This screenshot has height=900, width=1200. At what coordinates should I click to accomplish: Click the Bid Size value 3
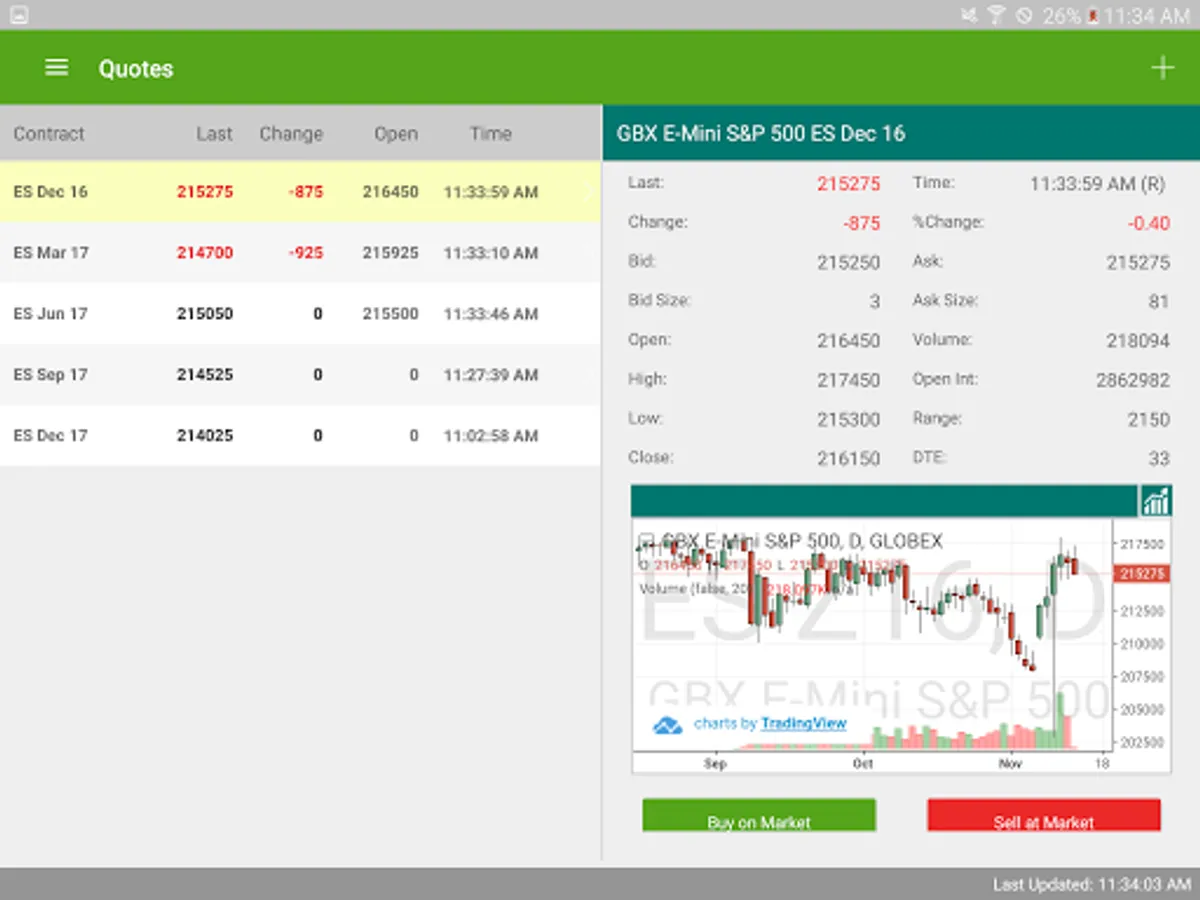875,302
